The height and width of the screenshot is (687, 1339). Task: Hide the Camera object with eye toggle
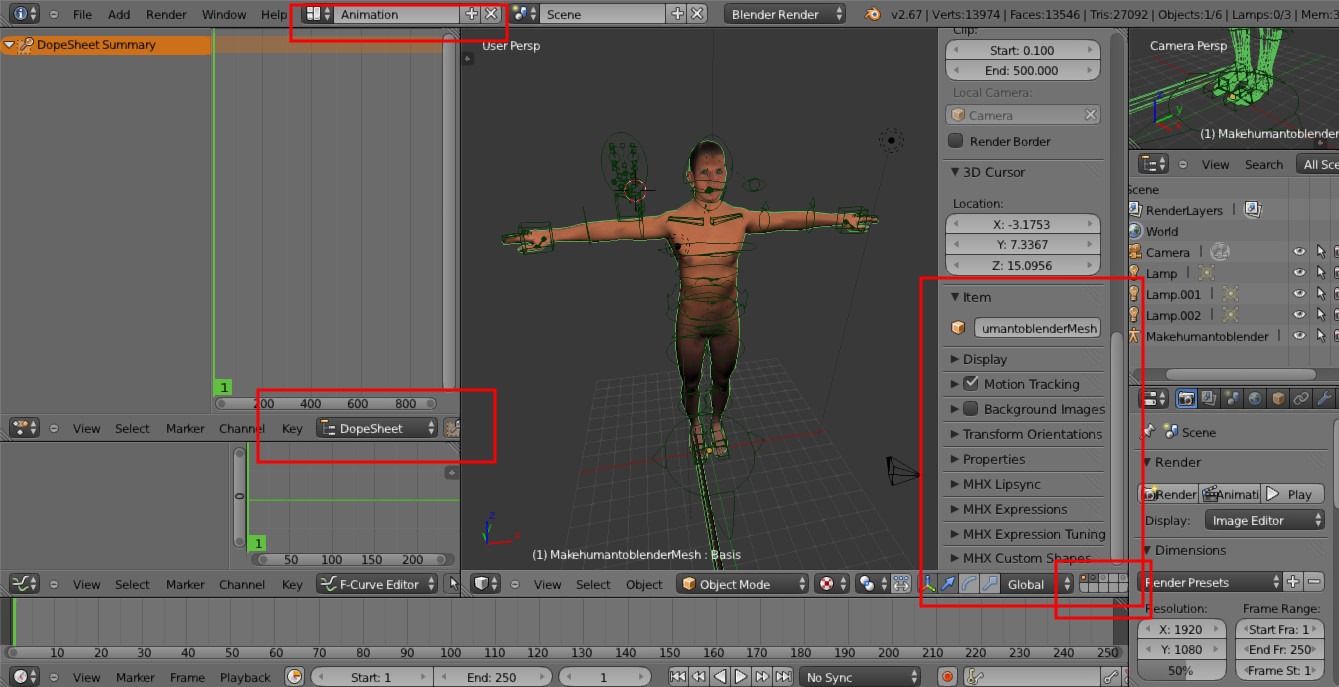pos(1299,252)
